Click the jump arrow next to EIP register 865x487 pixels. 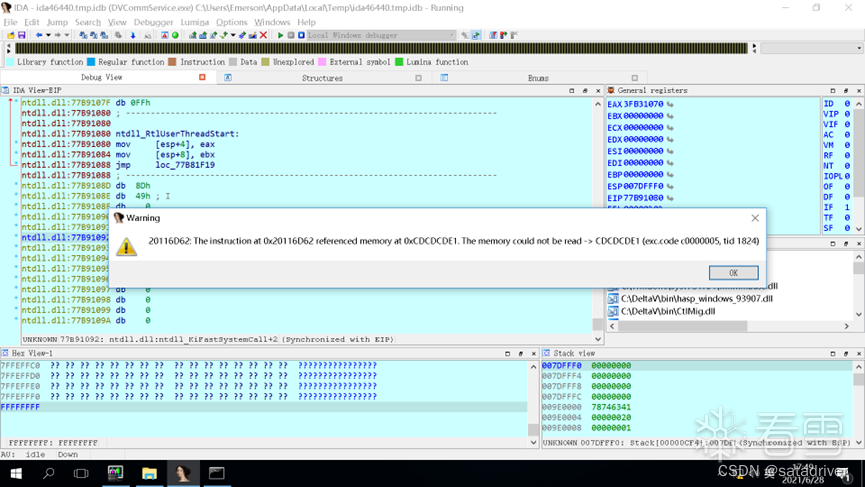(x=670, y=198)
